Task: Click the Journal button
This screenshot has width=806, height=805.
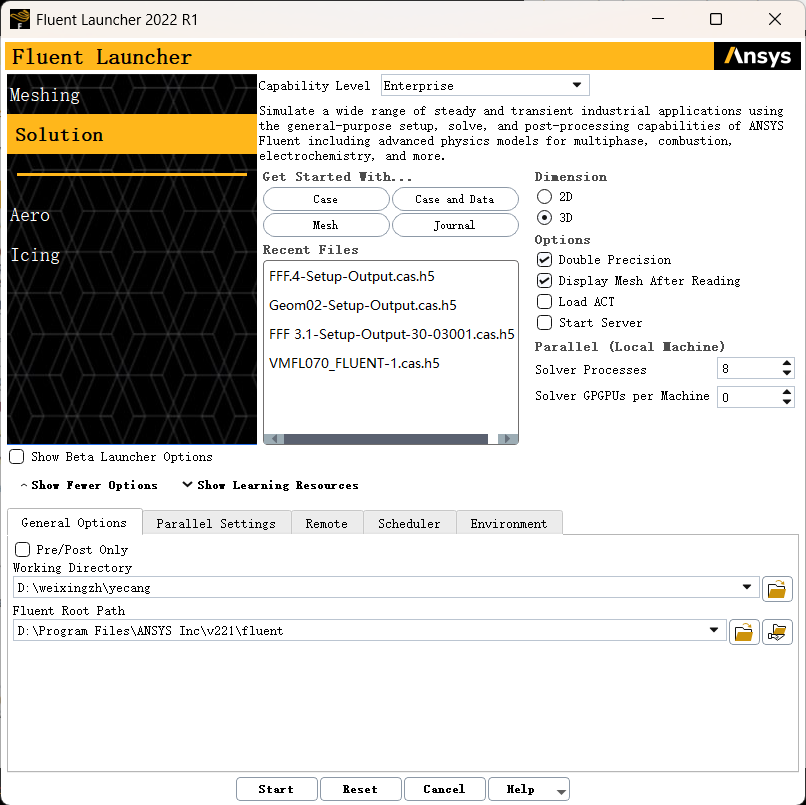Action: (x=455, y=225)
